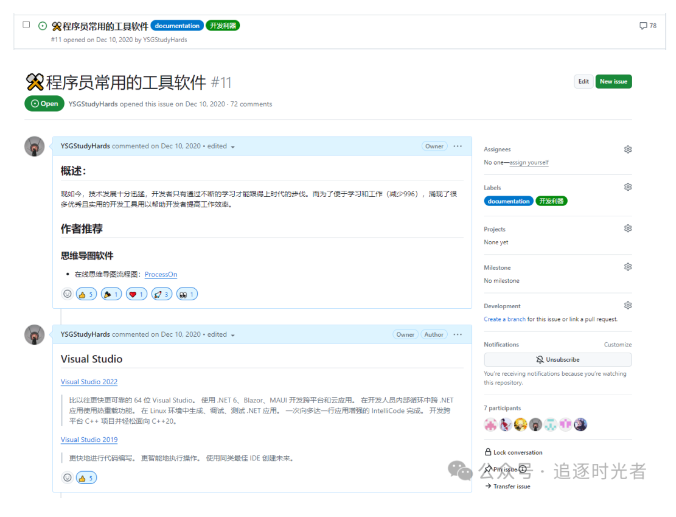Click the Milestone gear icon

(x=627, y=267)
